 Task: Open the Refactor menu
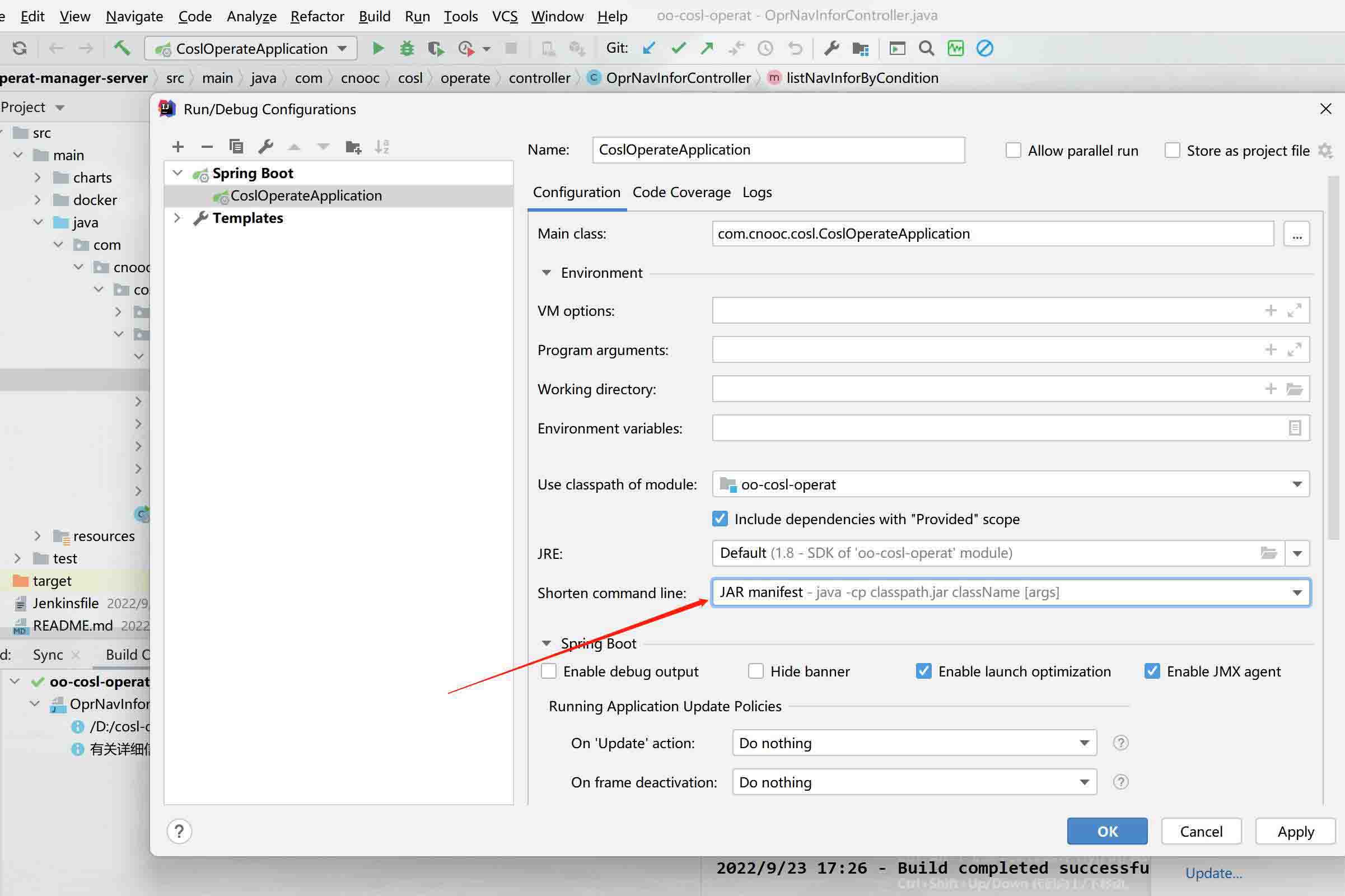pyautogui.click(x=317, y=16)
